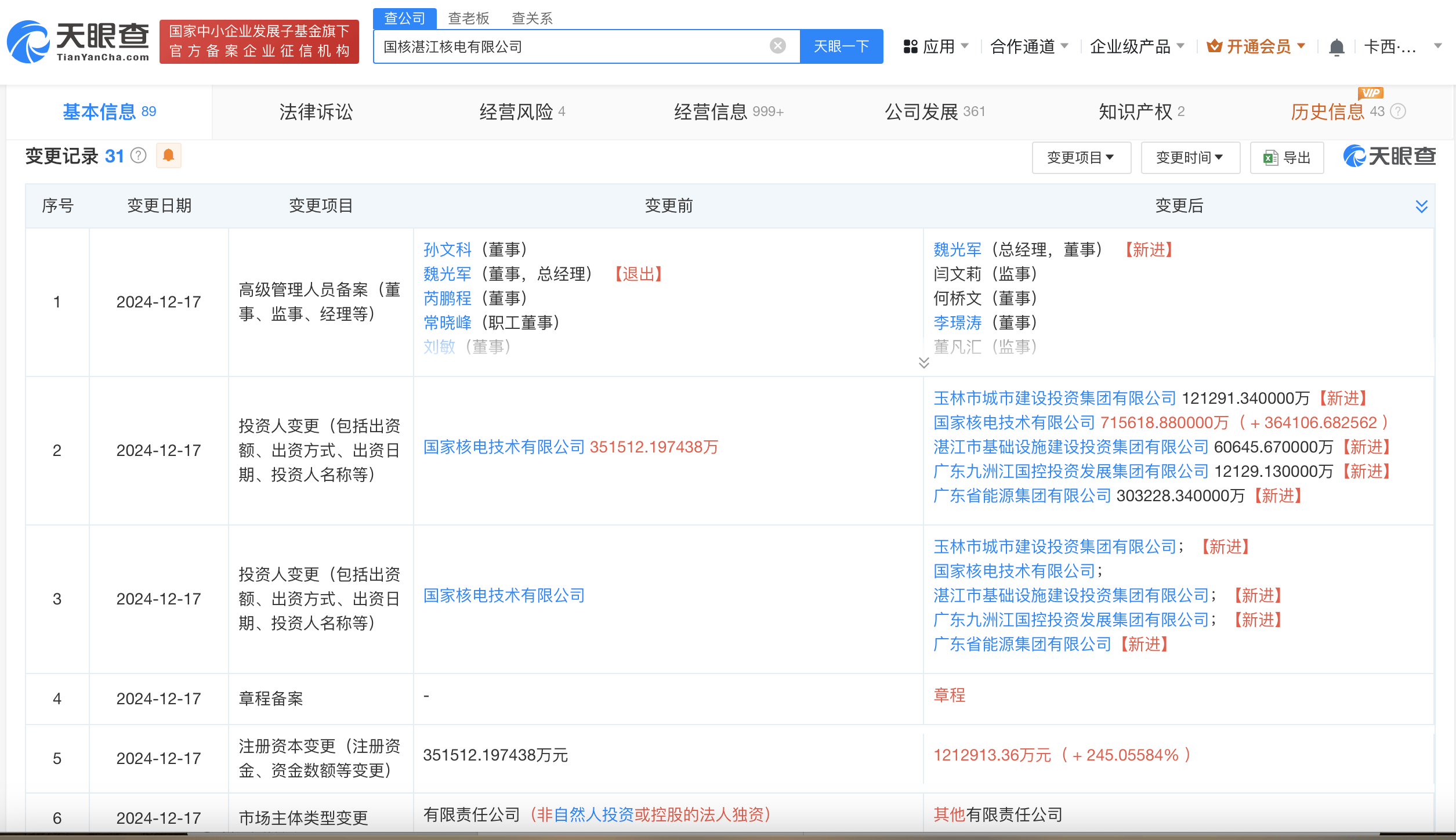1456x840 pixels.
Task: Click the TianYanCha logo in header
Action: click(78, 42)
